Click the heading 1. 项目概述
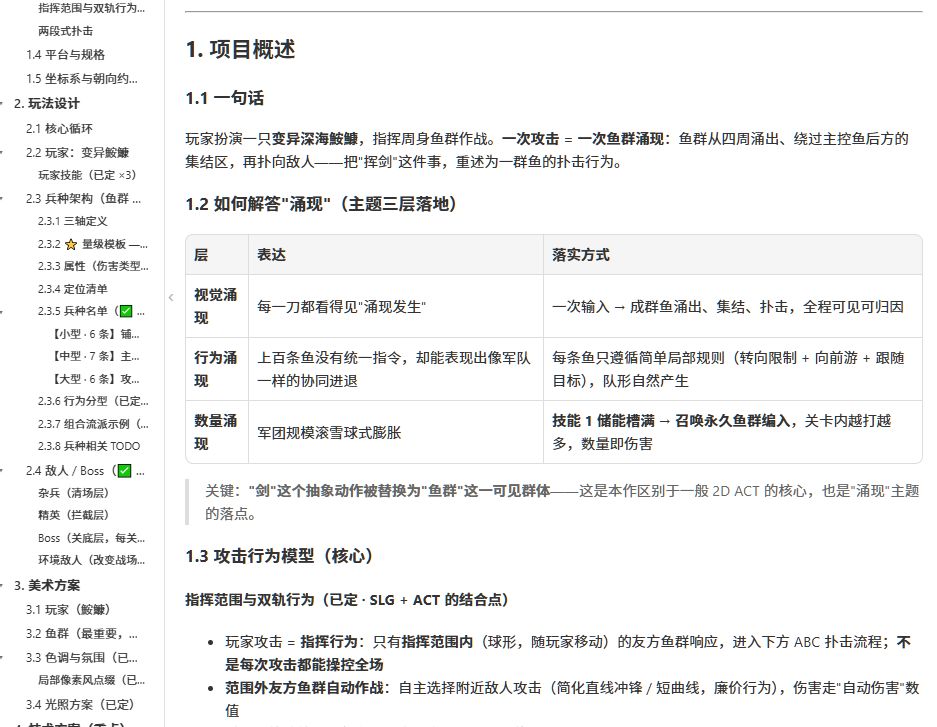The image size is (937, 727). click(x=240, y=49)
